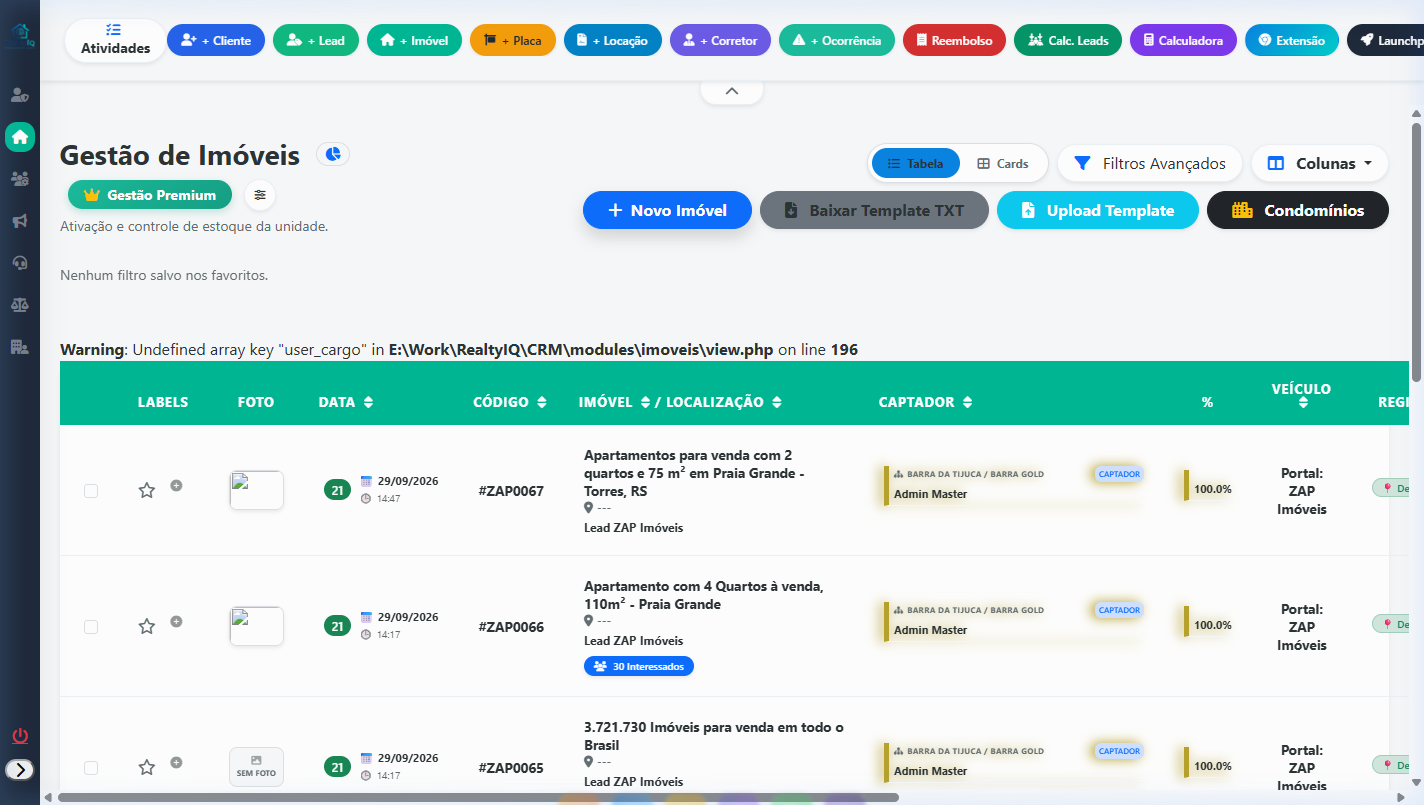The height and width of the screenshot is (805, 1424).
Task: Favorite property #ZAP0067 with the star
Action: tap(147, 490)
